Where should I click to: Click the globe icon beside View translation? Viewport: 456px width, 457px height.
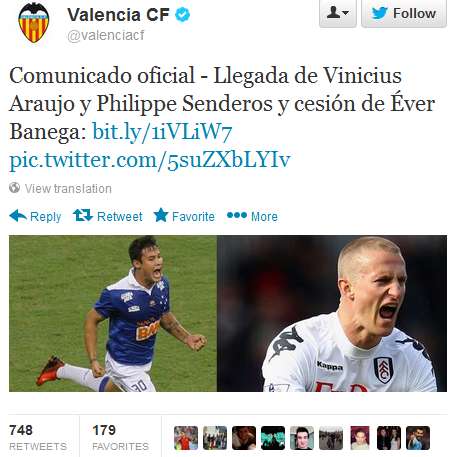15,188
